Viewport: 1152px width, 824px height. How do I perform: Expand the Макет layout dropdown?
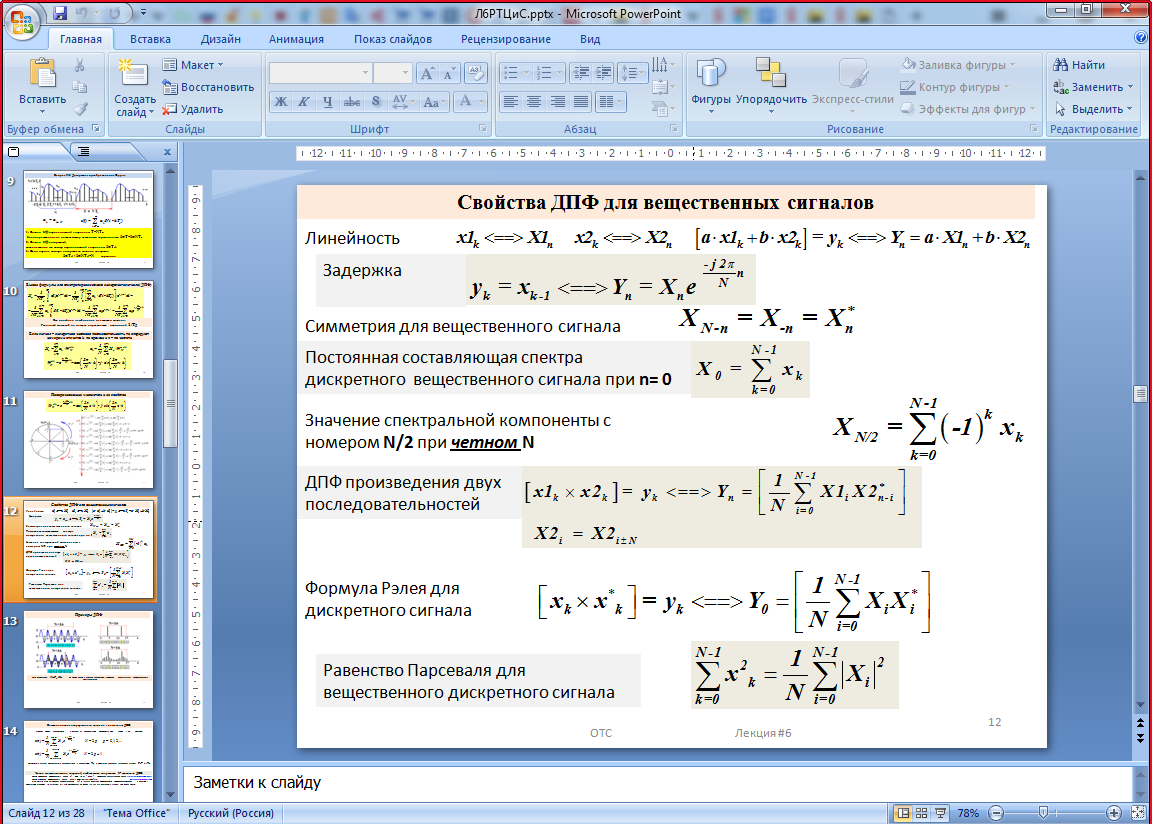pos(219,65)
